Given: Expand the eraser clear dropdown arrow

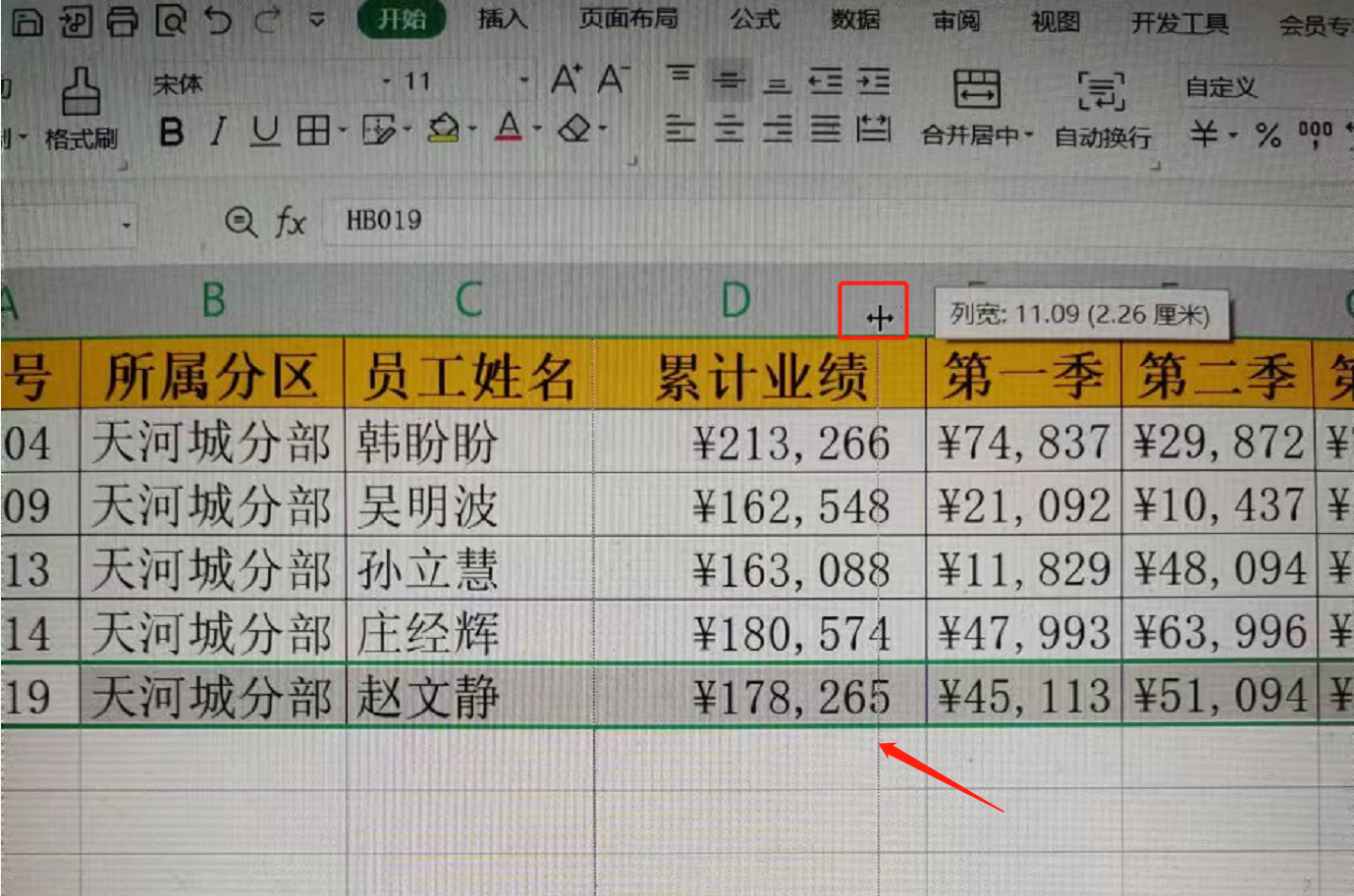Looking at the screenshot, I should click(603, 128).
